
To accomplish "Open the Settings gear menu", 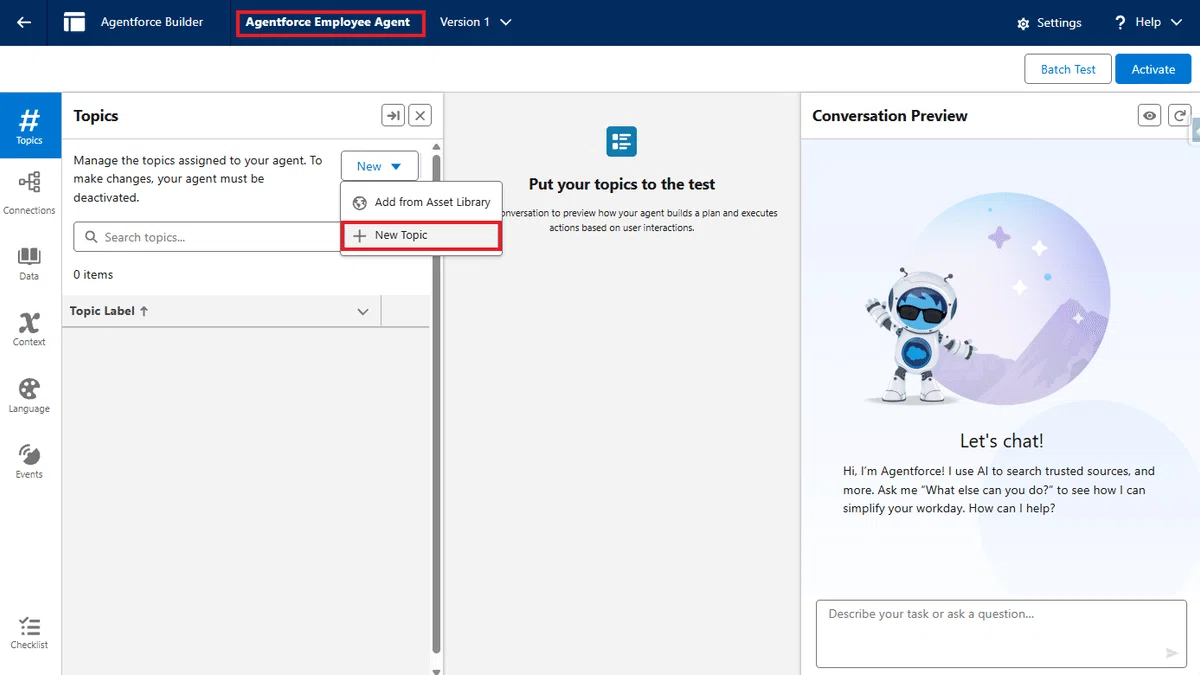I will pyautogui.click(x=1049, y=23).
